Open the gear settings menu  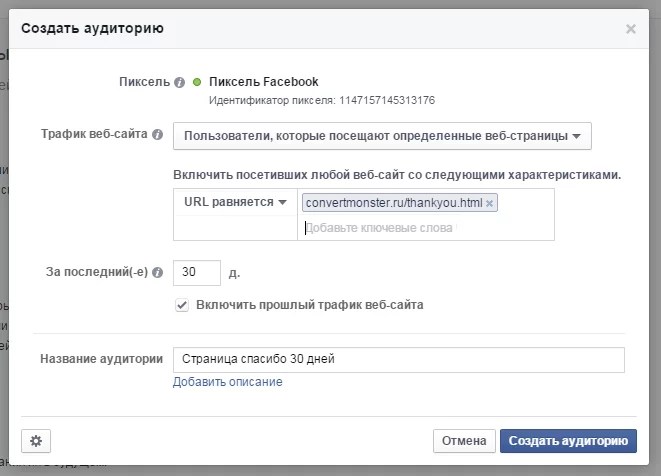(x=36, y=440)
